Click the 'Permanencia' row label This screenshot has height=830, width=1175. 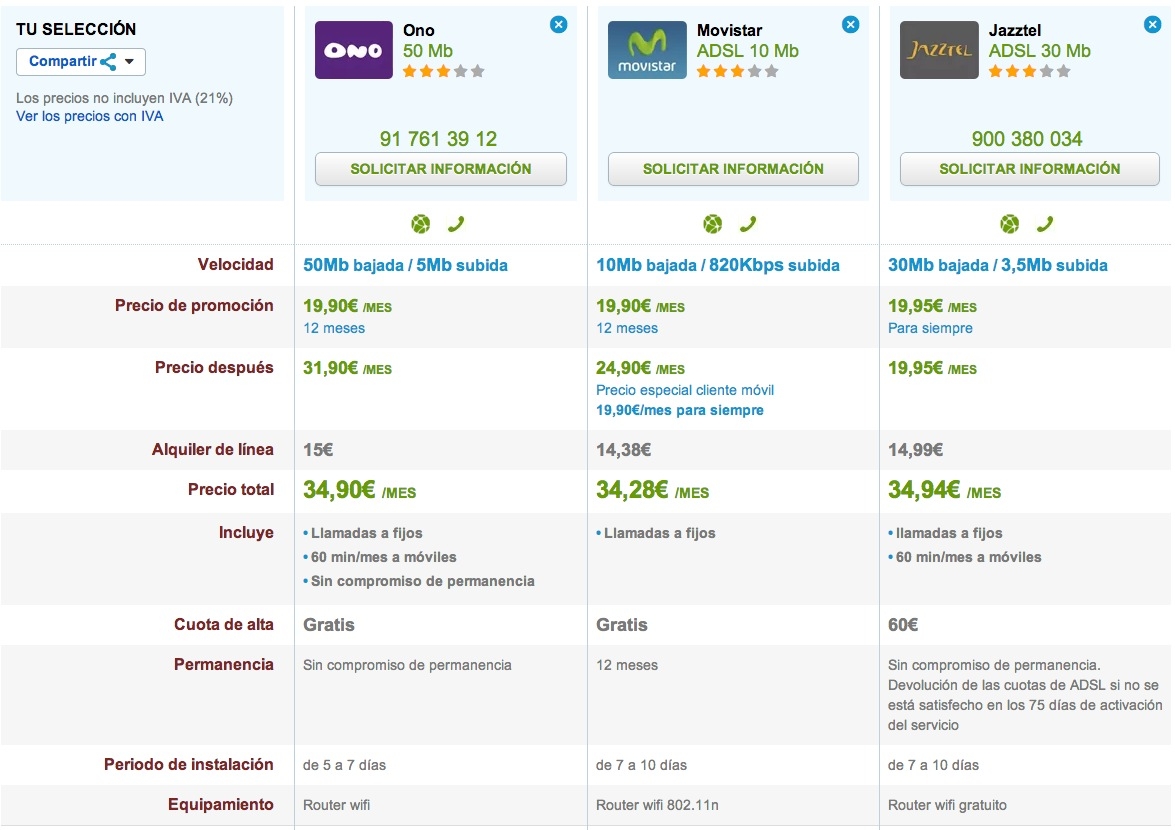click(x=223, y=665)
